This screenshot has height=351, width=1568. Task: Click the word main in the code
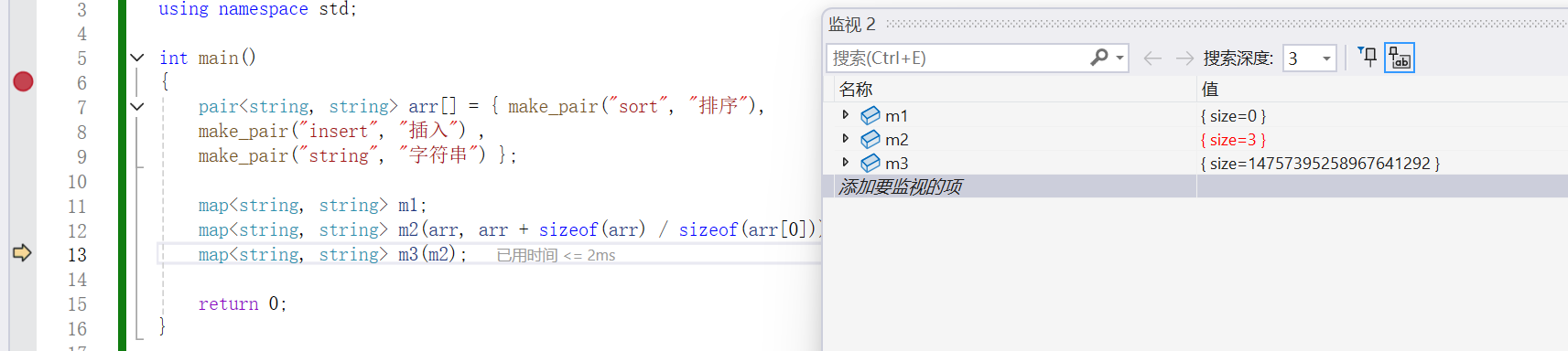click(218, 58)
